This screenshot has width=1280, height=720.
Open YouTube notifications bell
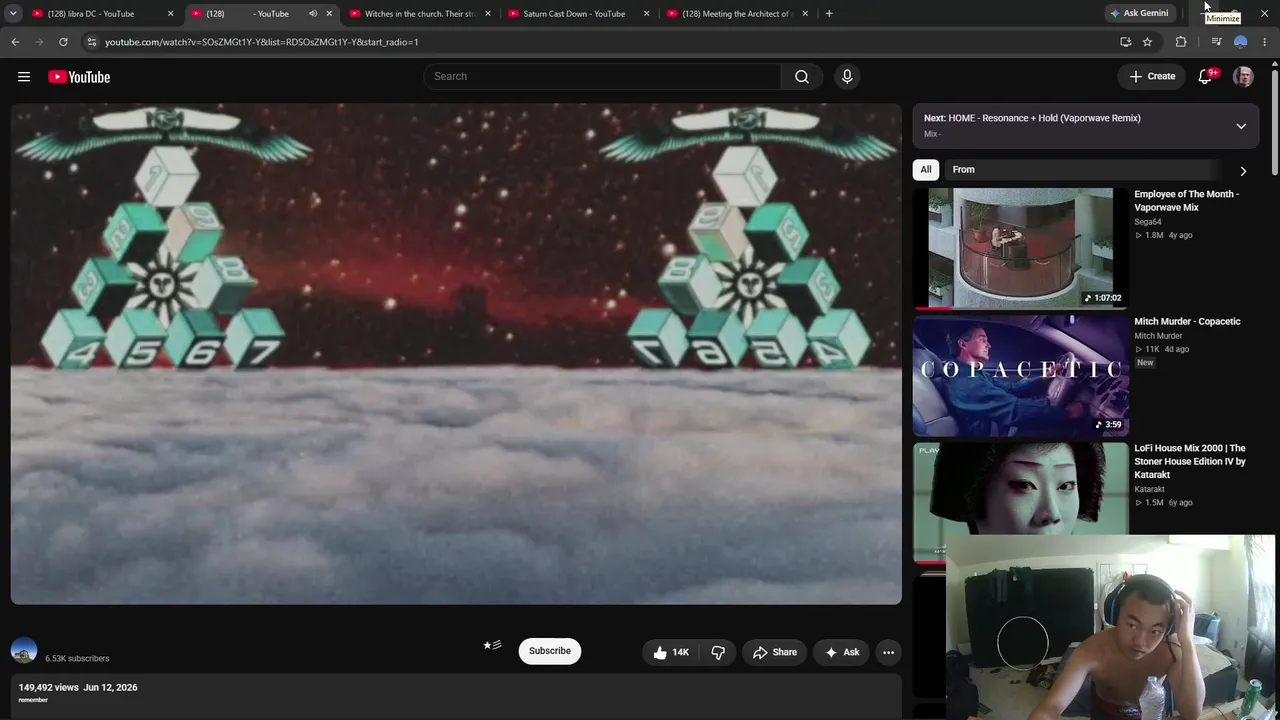pos(1206,77)
